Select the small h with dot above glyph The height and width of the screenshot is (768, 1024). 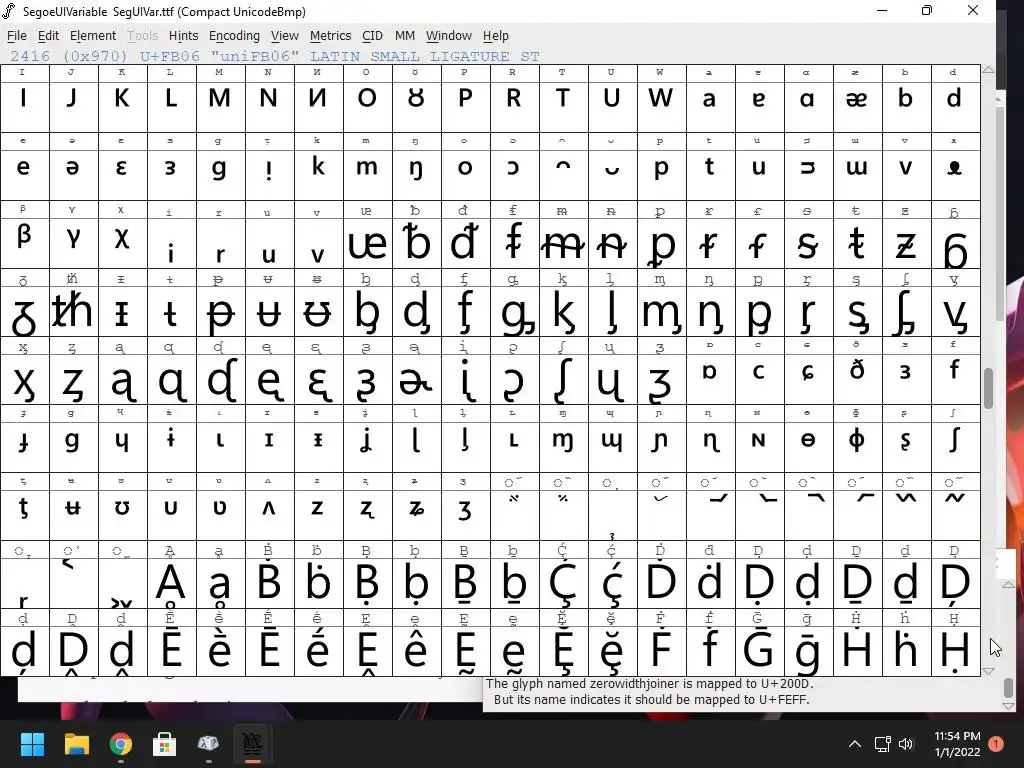click(906, 643)
